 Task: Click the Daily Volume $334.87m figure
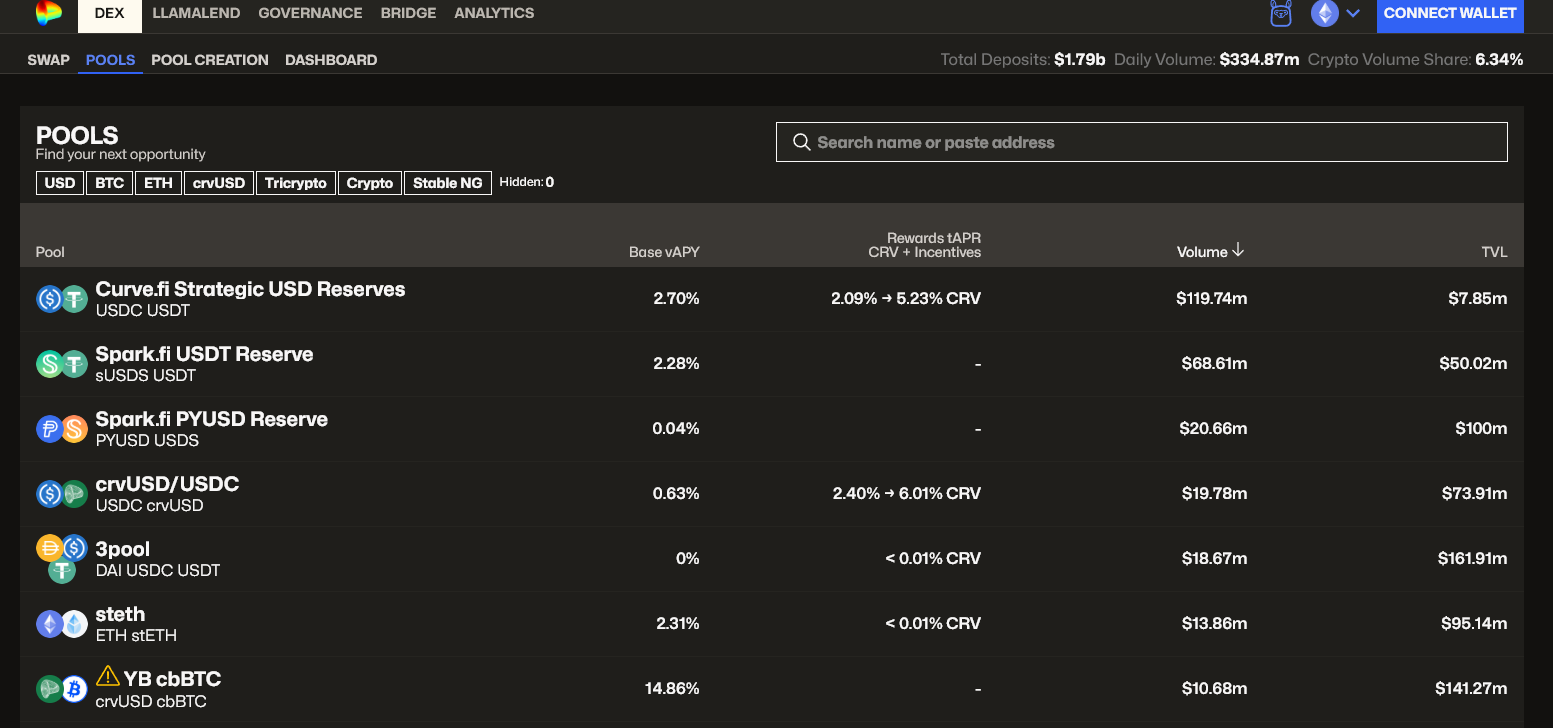tap(1259, 60)
